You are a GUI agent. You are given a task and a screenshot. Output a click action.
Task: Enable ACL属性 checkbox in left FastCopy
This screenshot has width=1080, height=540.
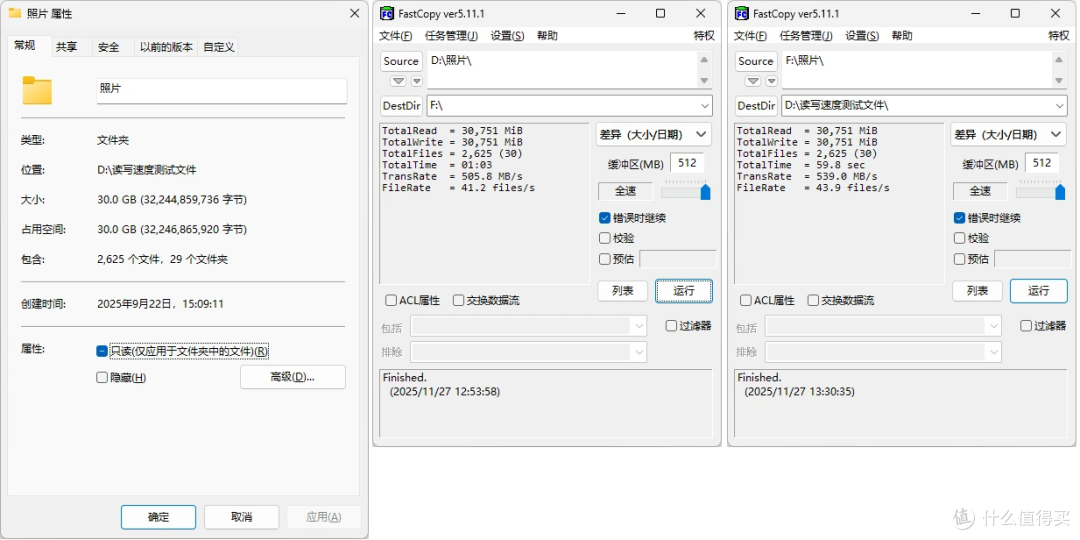coord(391,300)
